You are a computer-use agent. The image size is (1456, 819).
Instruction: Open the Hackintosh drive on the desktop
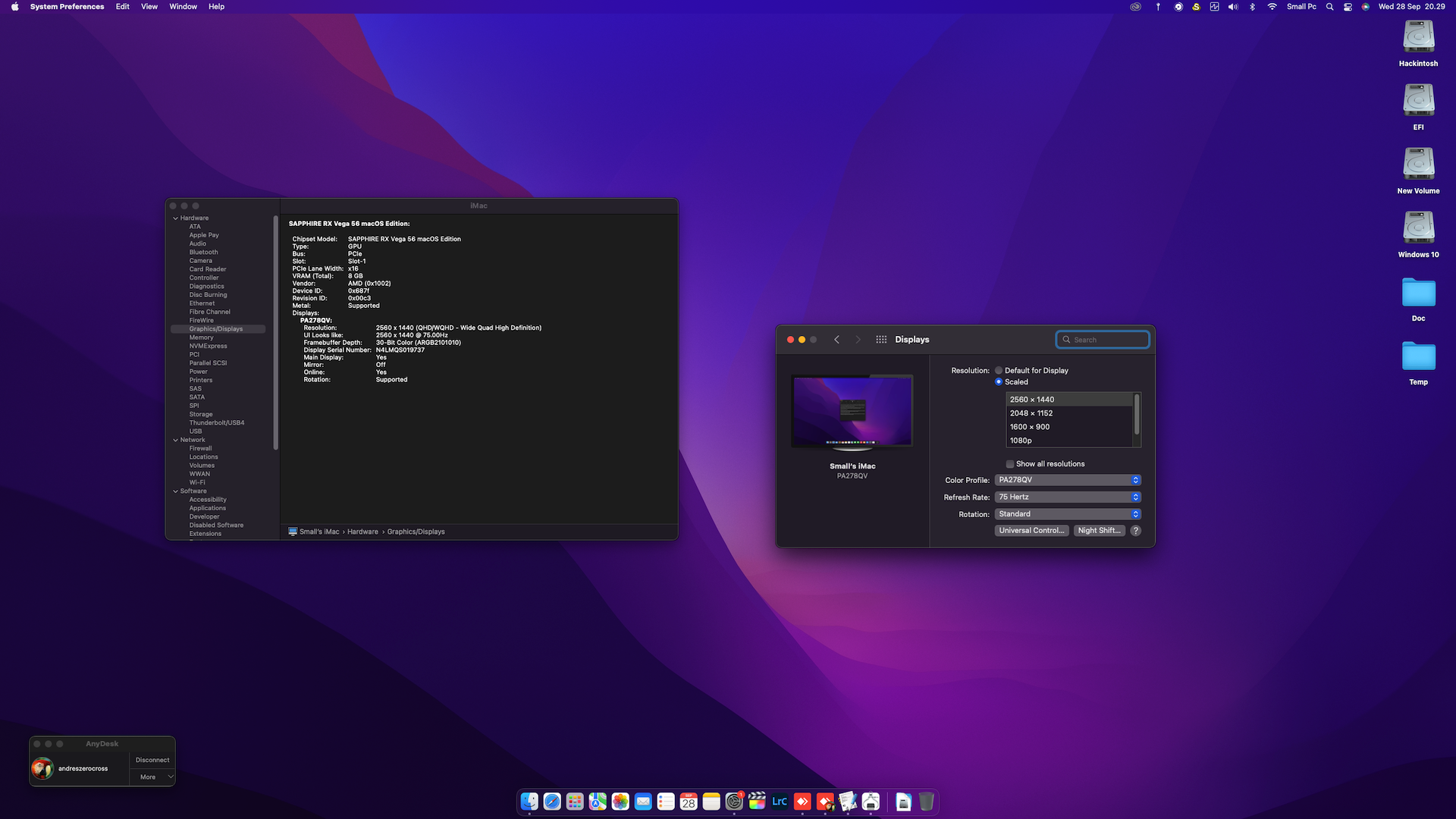tap(1418, 44)
